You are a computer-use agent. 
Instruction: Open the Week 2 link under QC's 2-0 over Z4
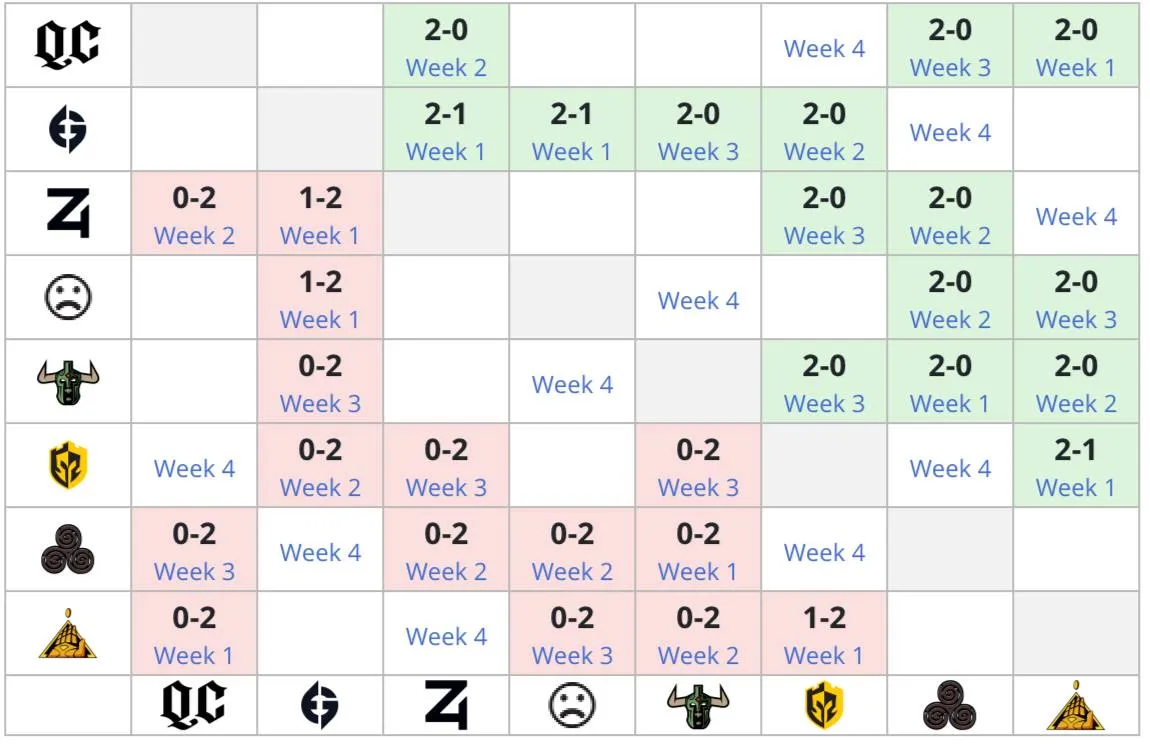coord(446,68)
